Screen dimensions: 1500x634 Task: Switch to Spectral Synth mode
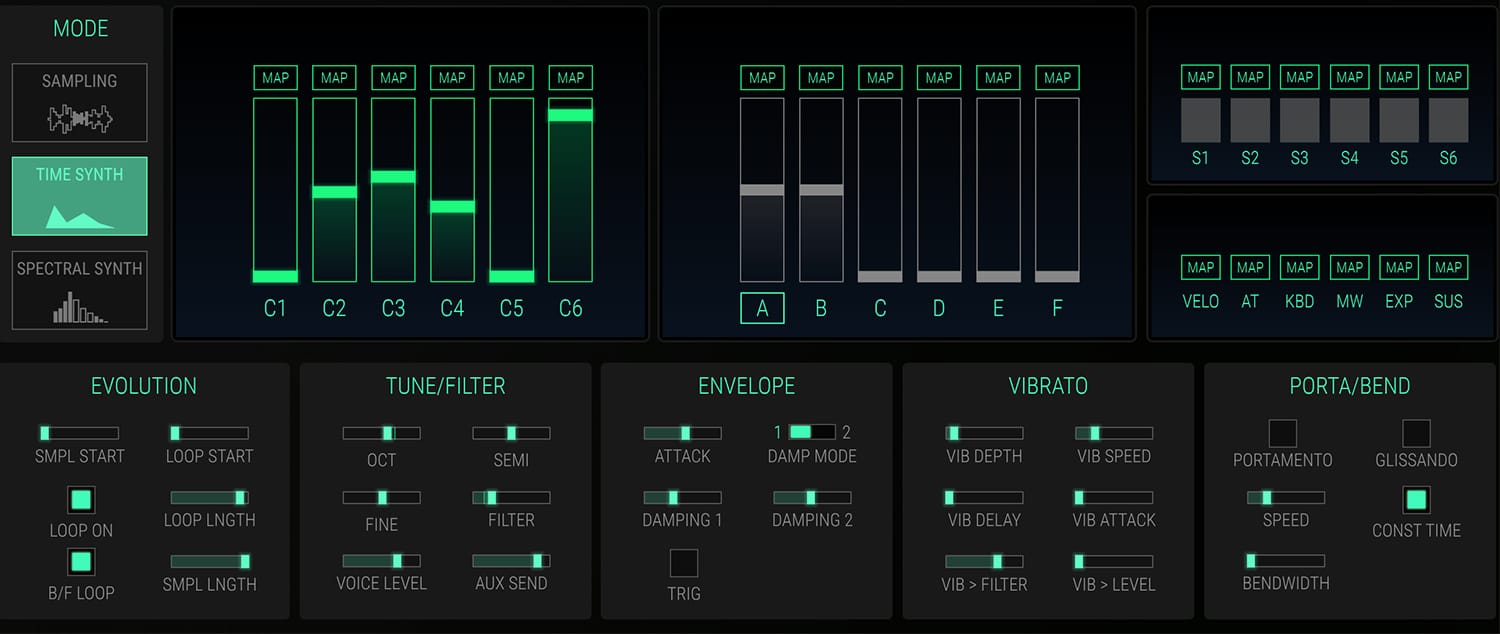pyautogui.click(x=80, y=290)
